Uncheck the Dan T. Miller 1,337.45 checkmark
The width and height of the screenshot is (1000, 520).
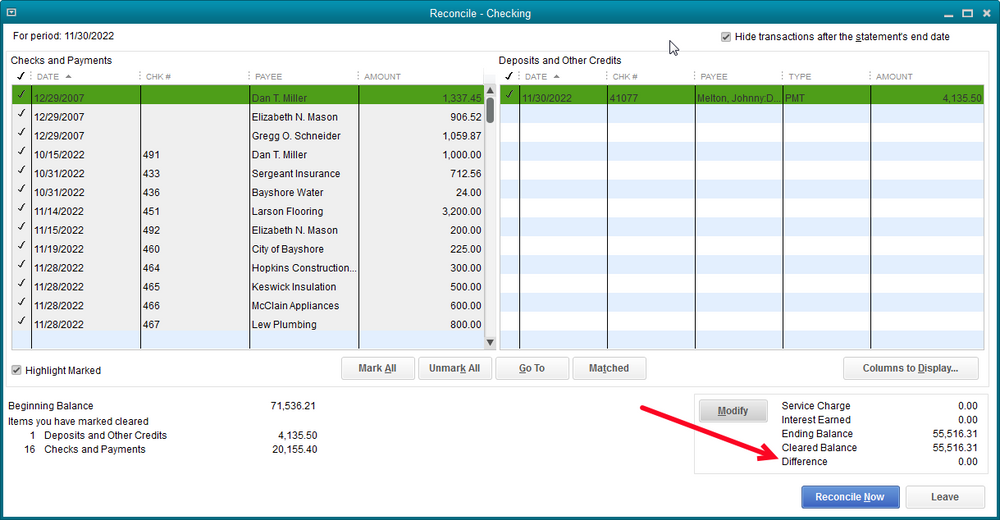22,95
